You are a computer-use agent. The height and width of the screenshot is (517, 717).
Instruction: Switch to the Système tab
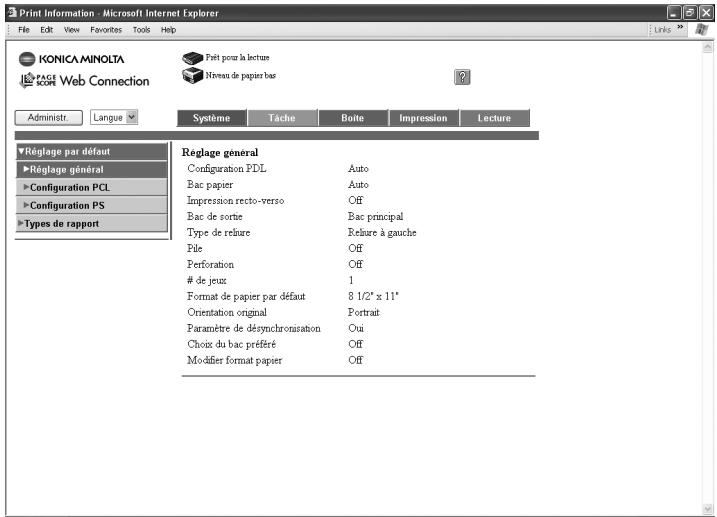[211, 118]
